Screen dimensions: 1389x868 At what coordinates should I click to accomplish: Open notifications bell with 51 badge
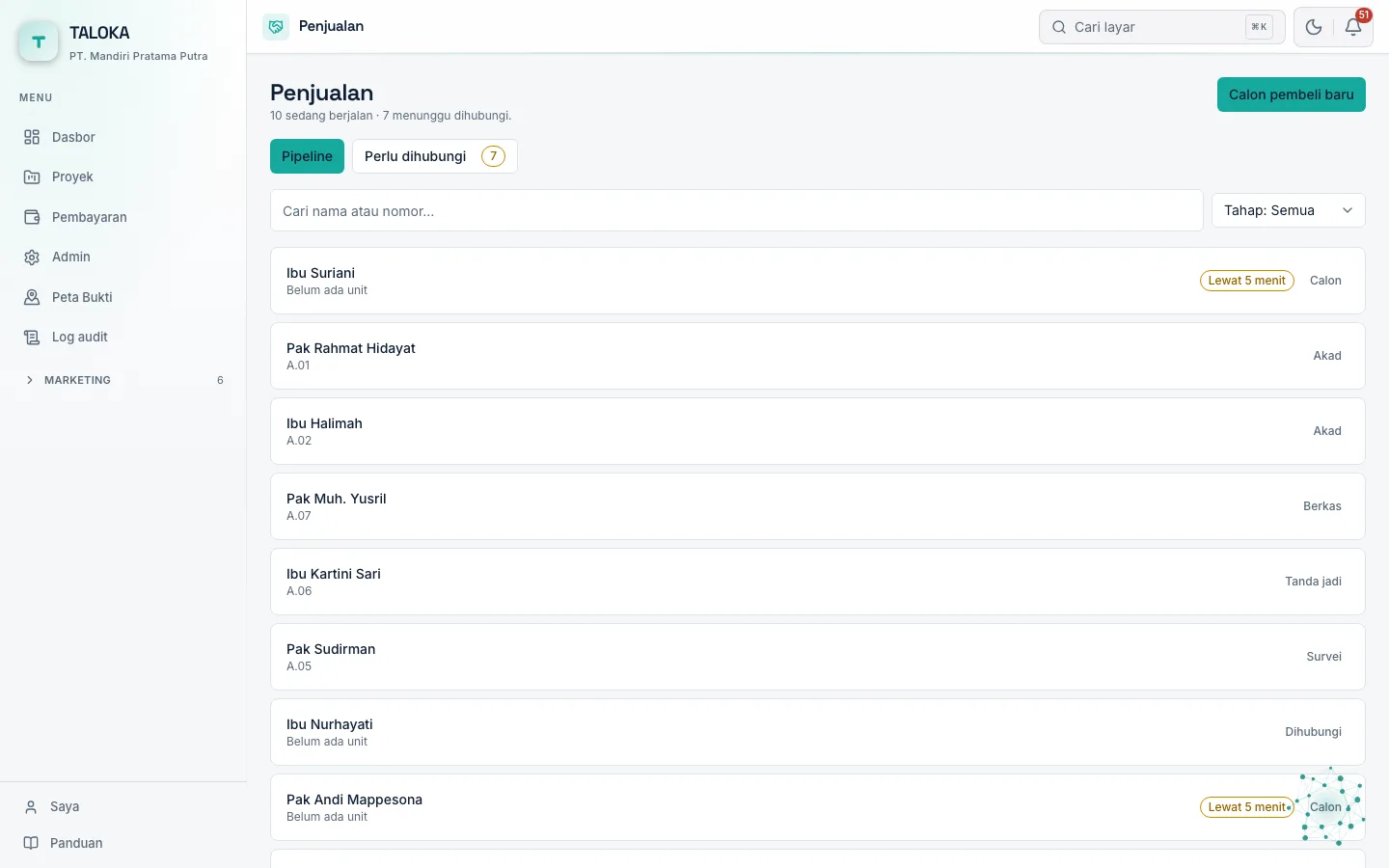(x=1353, y=27)
